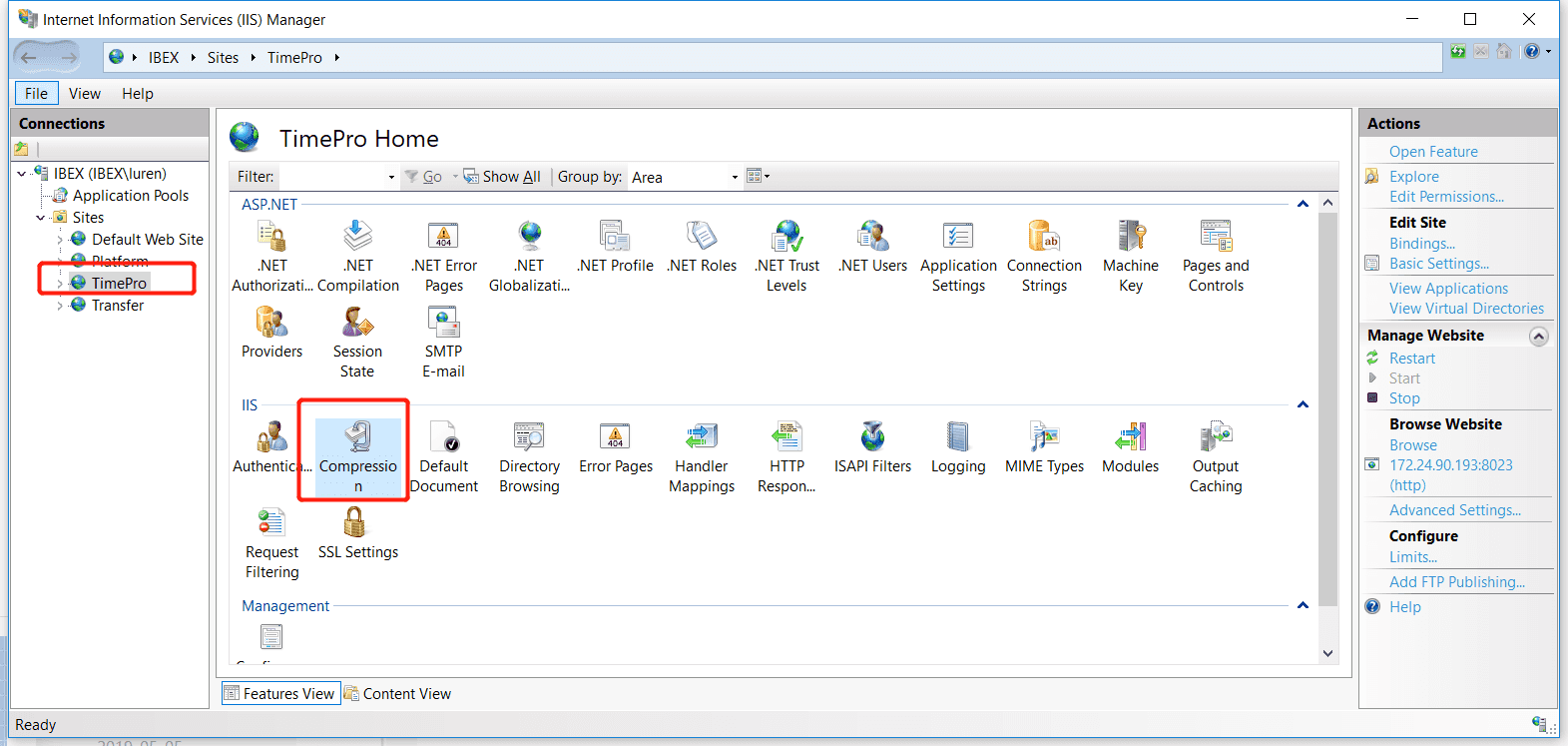This screenshot has width=1568, height=746.
Task: Open the View menu
Action: pyautogui.click(x=84, y=94)
